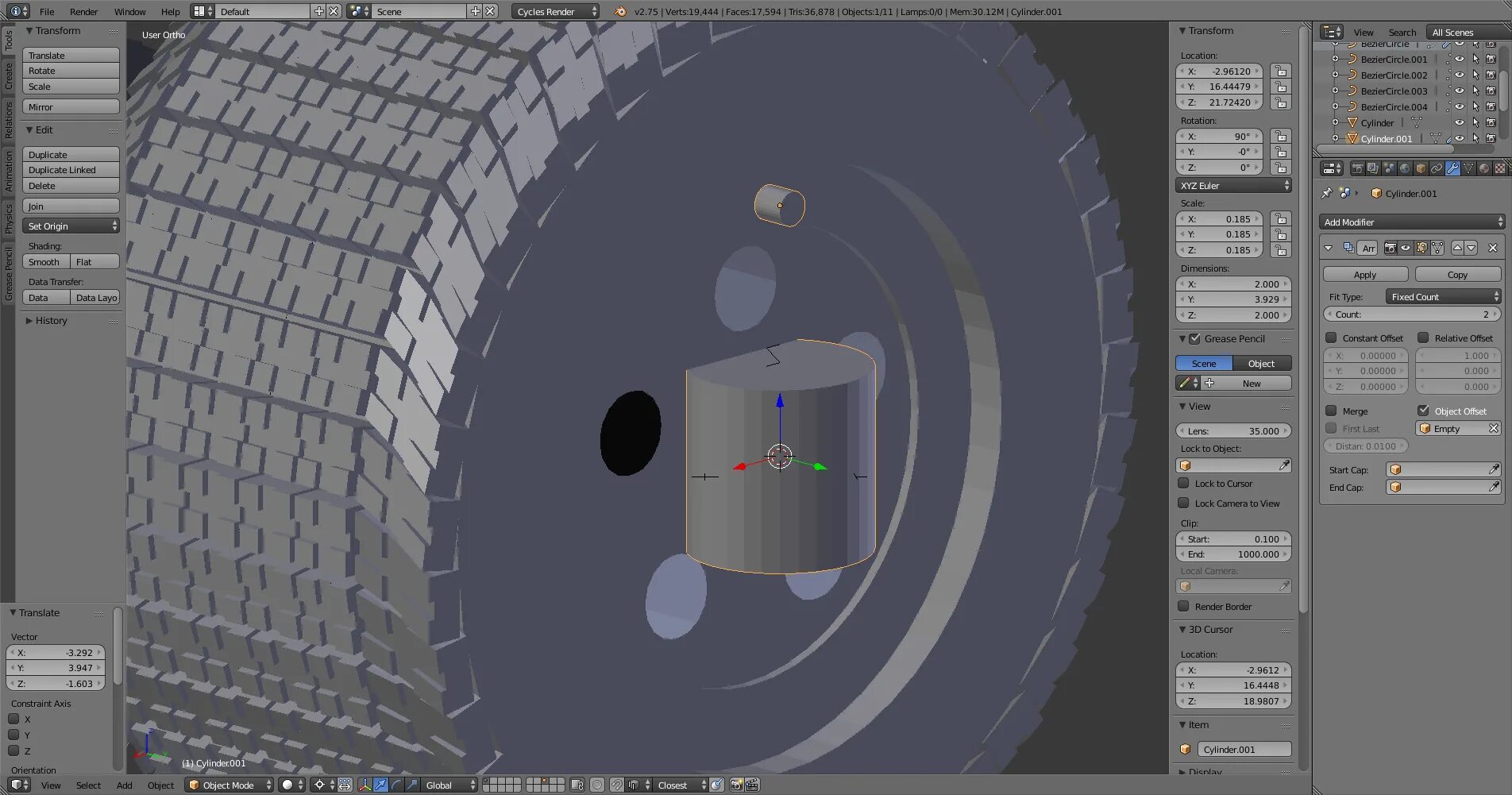Screen dimensions: 1512x795
Task: Expand BezierCircle.001 in outliner
Action: [x=1335, y=59]
